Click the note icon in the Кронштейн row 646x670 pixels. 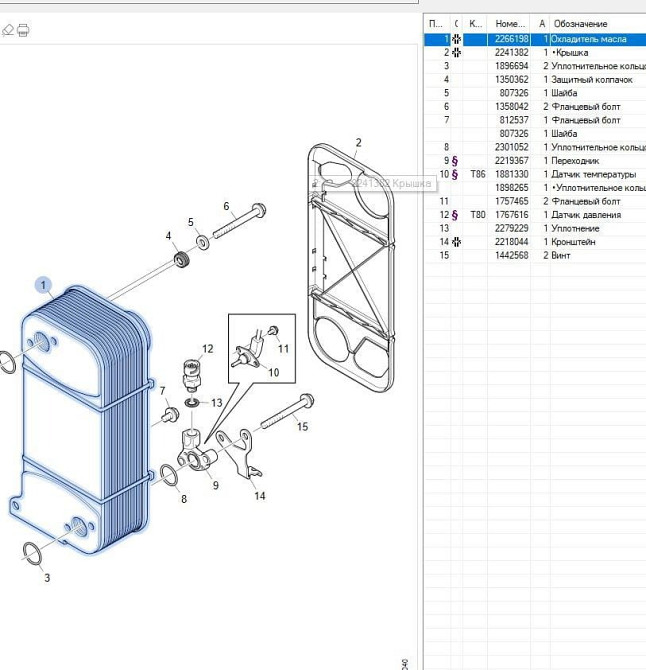tap(456, 242)
